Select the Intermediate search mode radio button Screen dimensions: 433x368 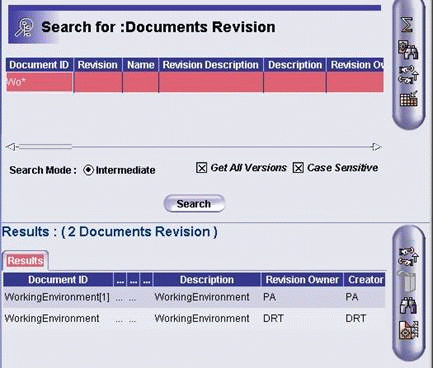(88, 170)
